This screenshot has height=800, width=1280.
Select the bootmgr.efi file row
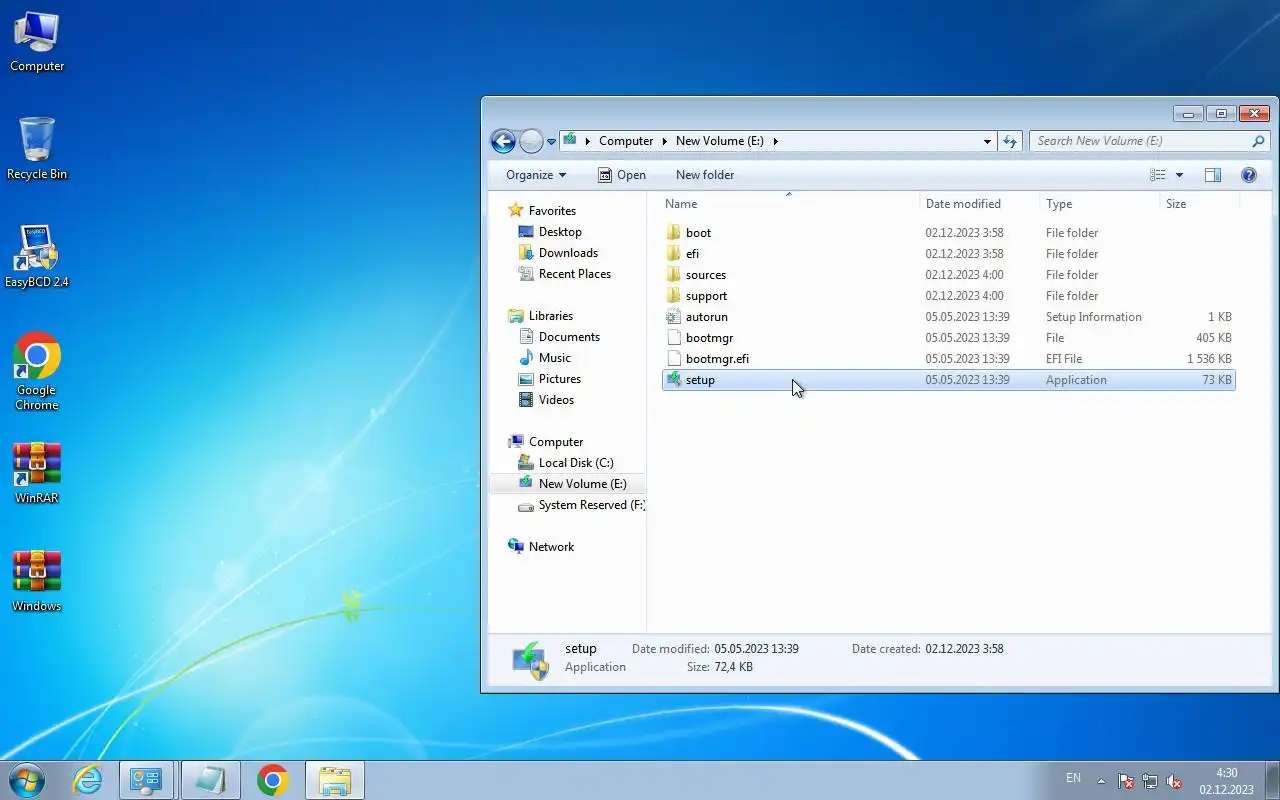(949, 359)
